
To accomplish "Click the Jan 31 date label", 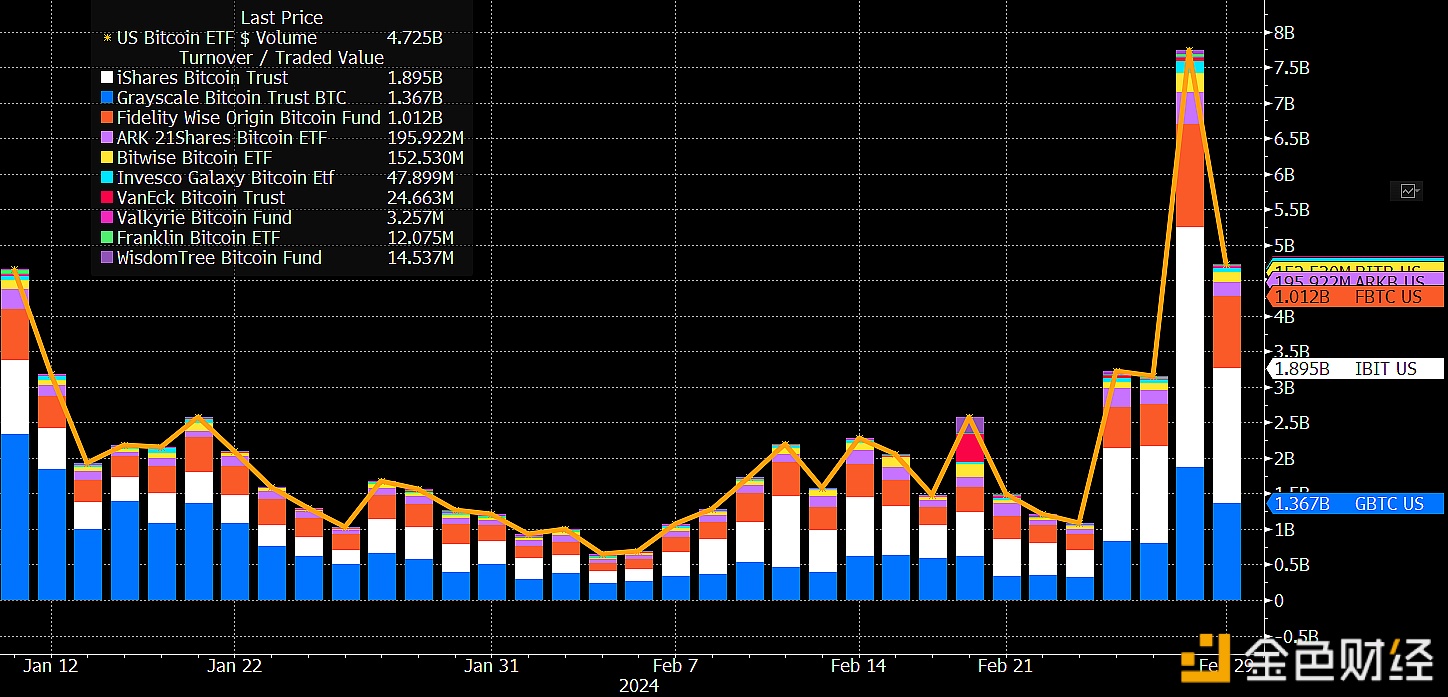I will (x=492, y=666).
